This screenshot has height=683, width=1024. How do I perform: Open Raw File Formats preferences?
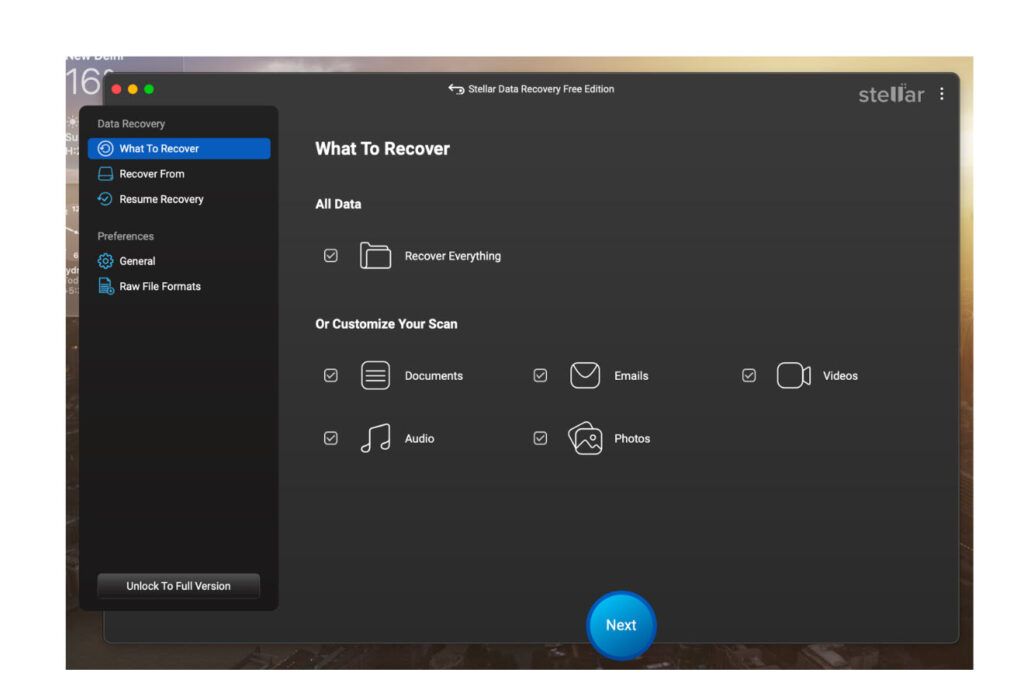click(x=160, y=286)
